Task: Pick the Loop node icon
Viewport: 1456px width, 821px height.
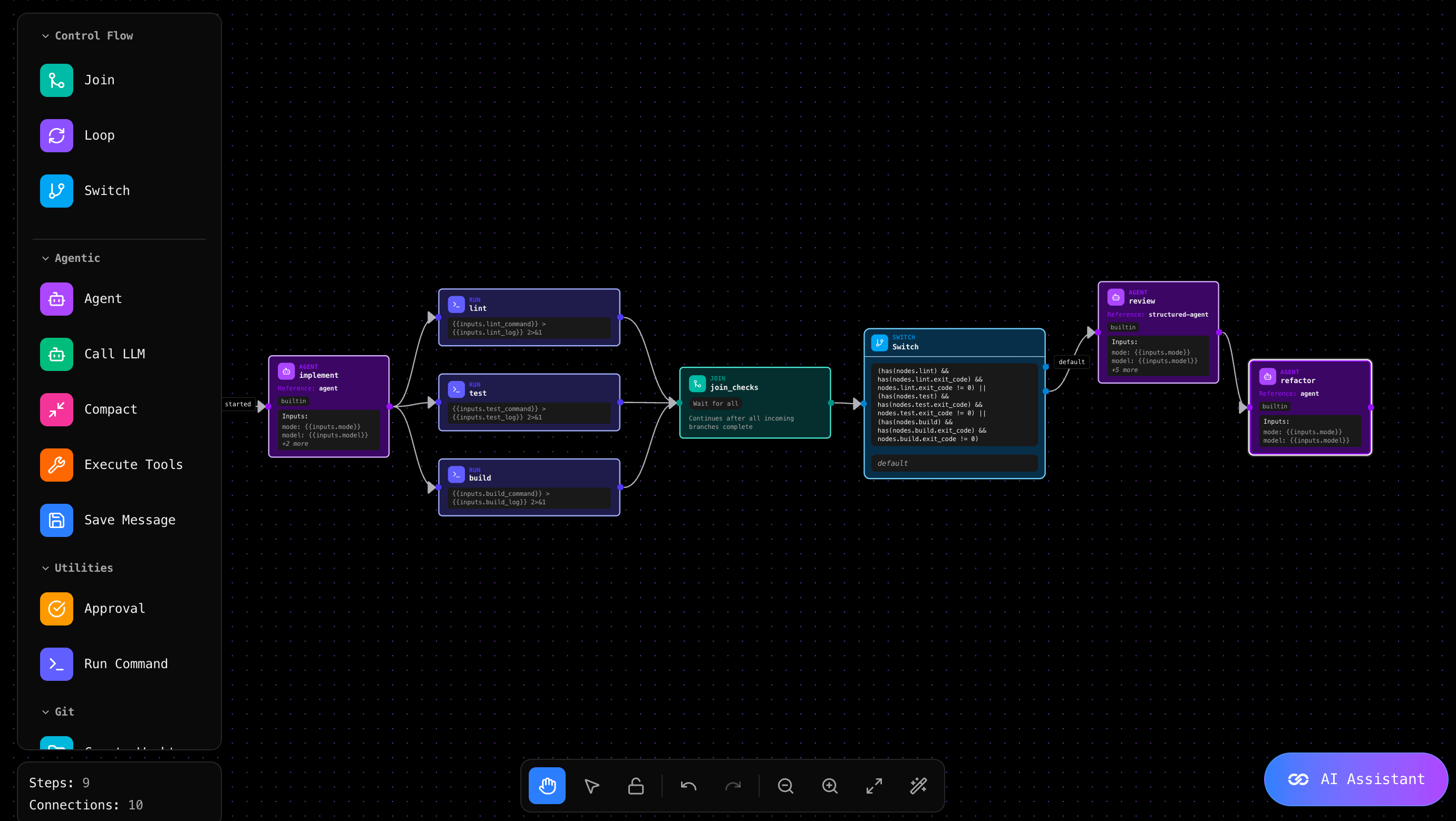Action: 56,135
